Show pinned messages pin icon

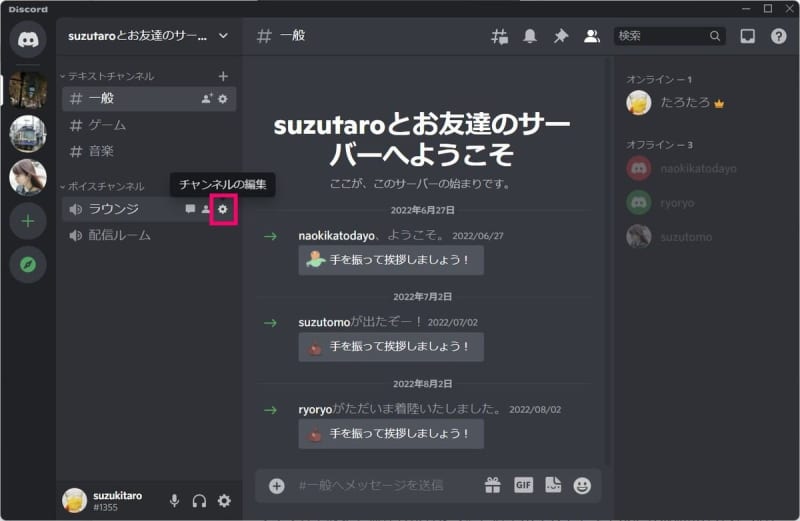560,36
